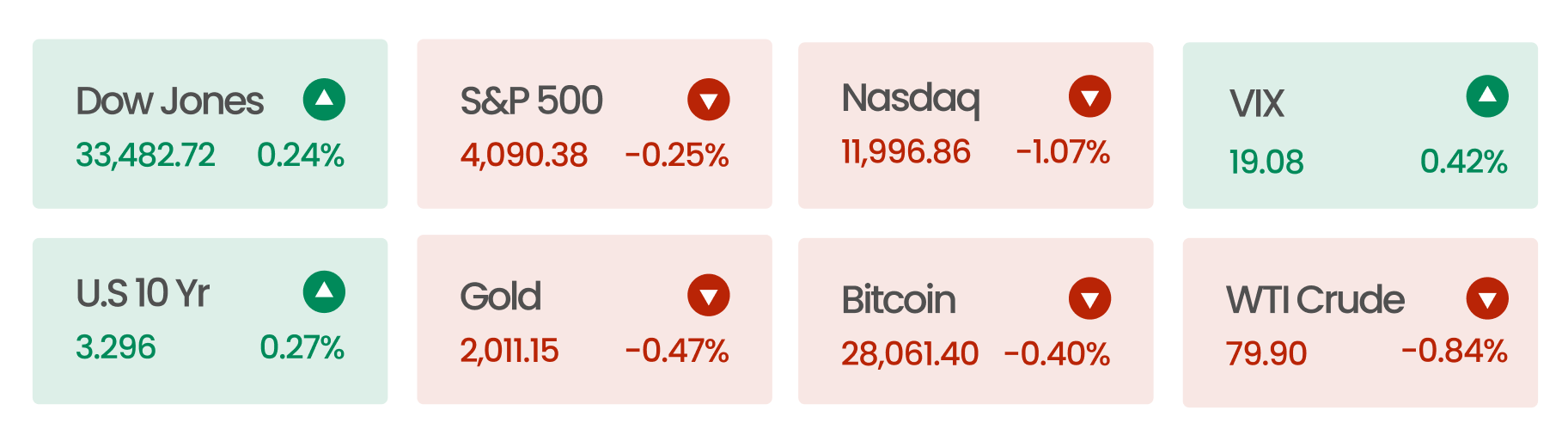This screenshot has height=441, width=1568.
Task: Open the Bitcoin title label
Action: point(899,300)
